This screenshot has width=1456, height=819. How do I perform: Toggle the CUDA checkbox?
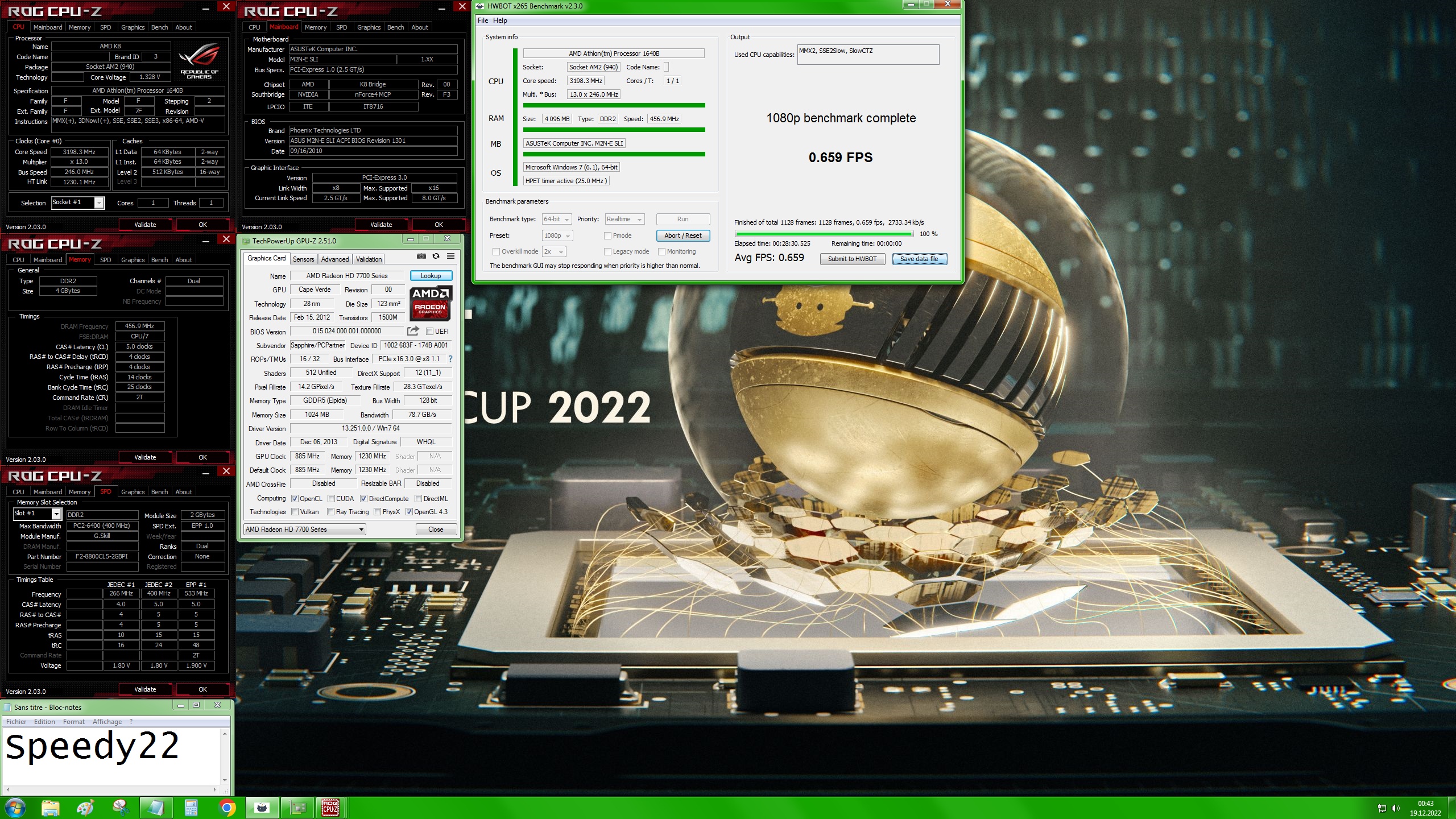(x=331, y=499)
